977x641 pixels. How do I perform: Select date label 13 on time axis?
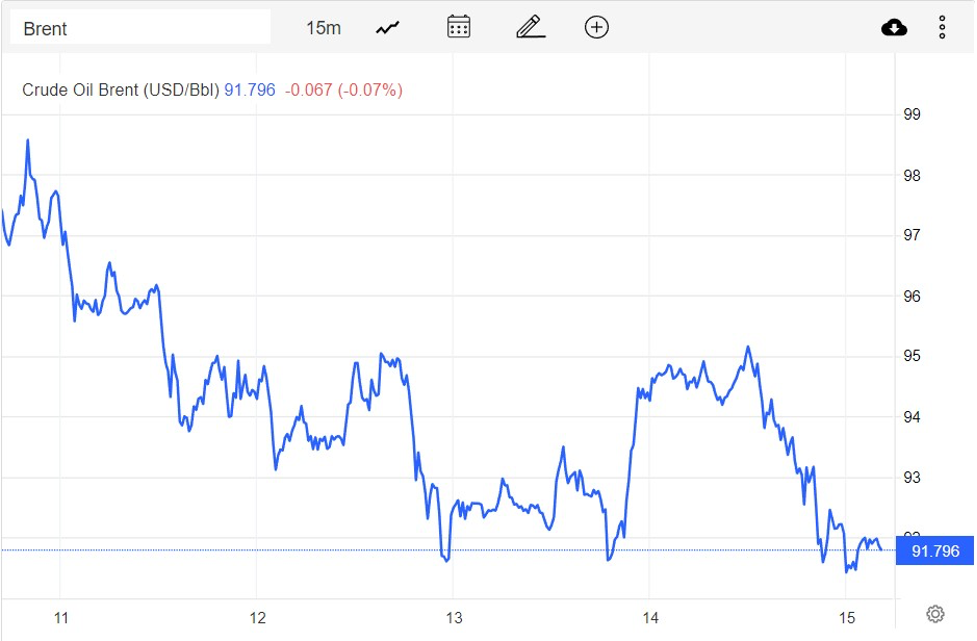[453, 617]
